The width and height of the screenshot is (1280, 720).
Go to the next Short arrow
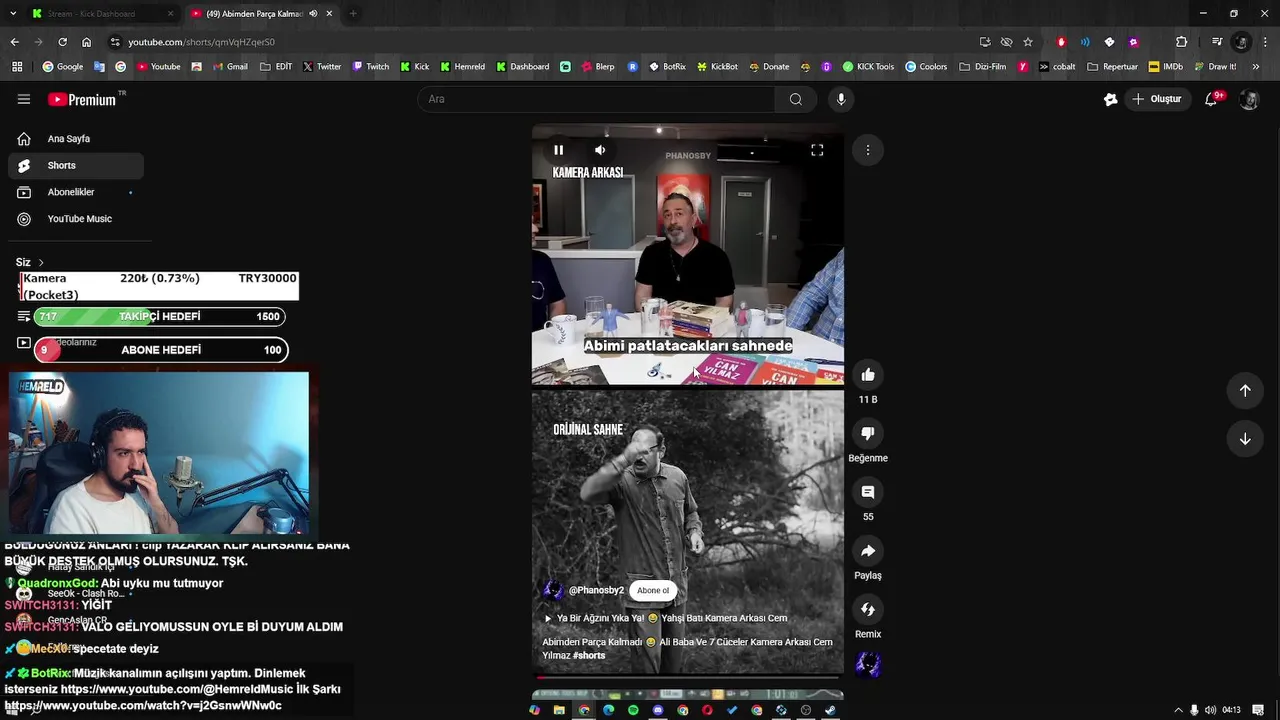click(1245, 439)
